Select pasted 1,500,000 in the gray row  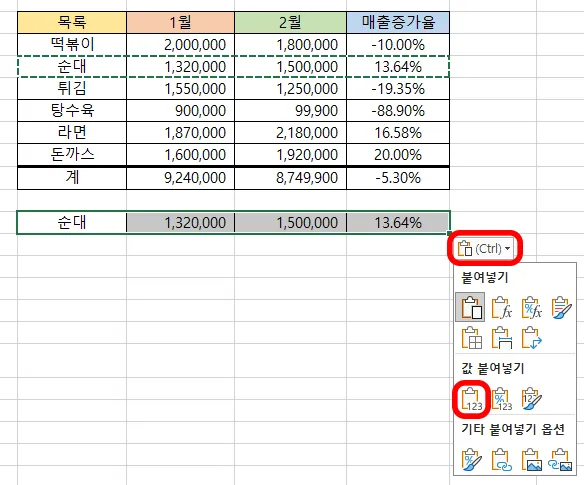click(290, 222)
